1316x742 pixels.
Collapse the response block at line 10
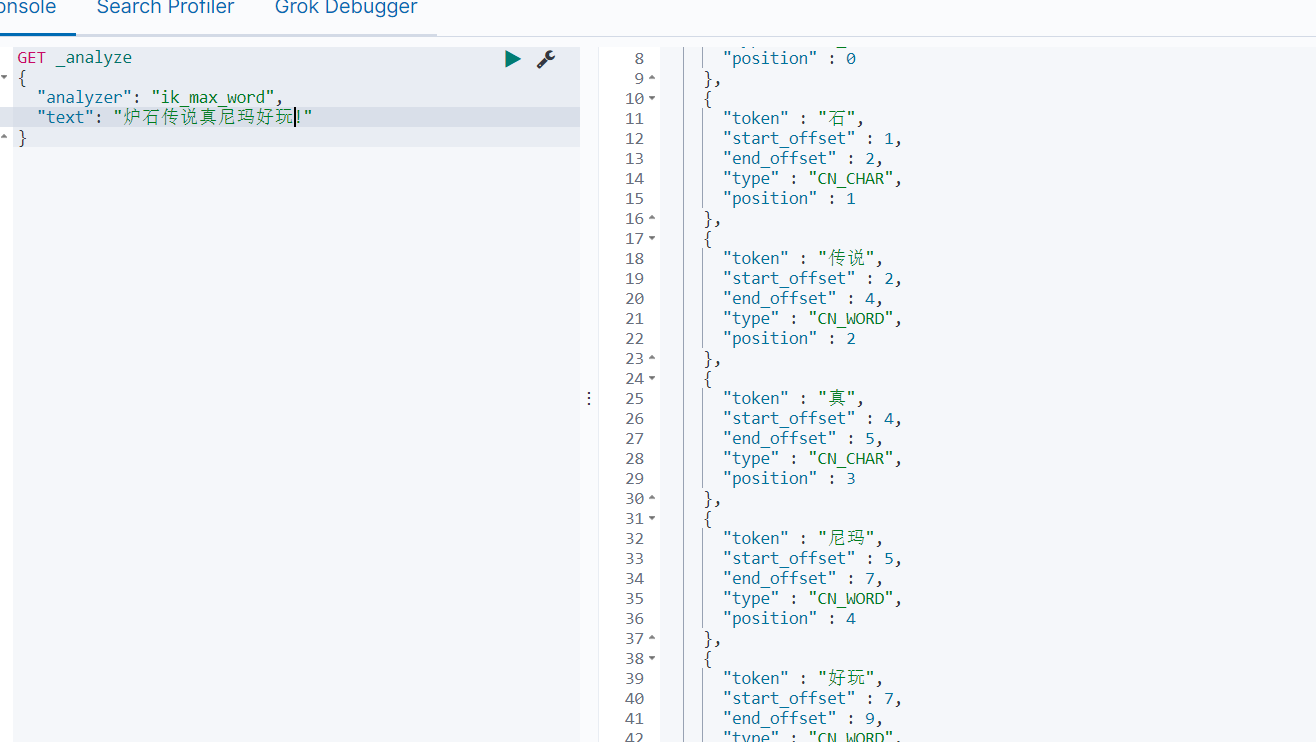pos(652,98)
